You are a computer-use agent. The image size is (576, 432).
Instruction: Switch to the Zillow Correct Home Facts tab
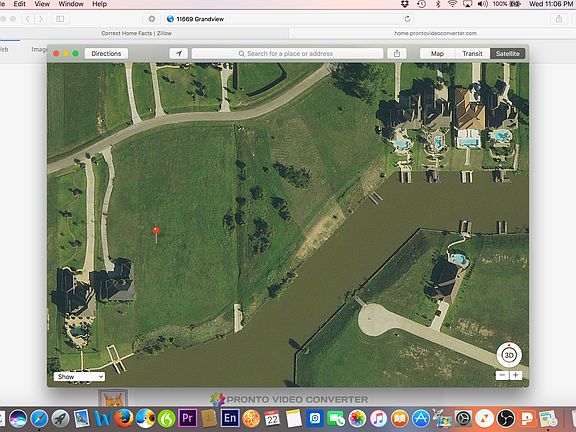pos(136,33)
